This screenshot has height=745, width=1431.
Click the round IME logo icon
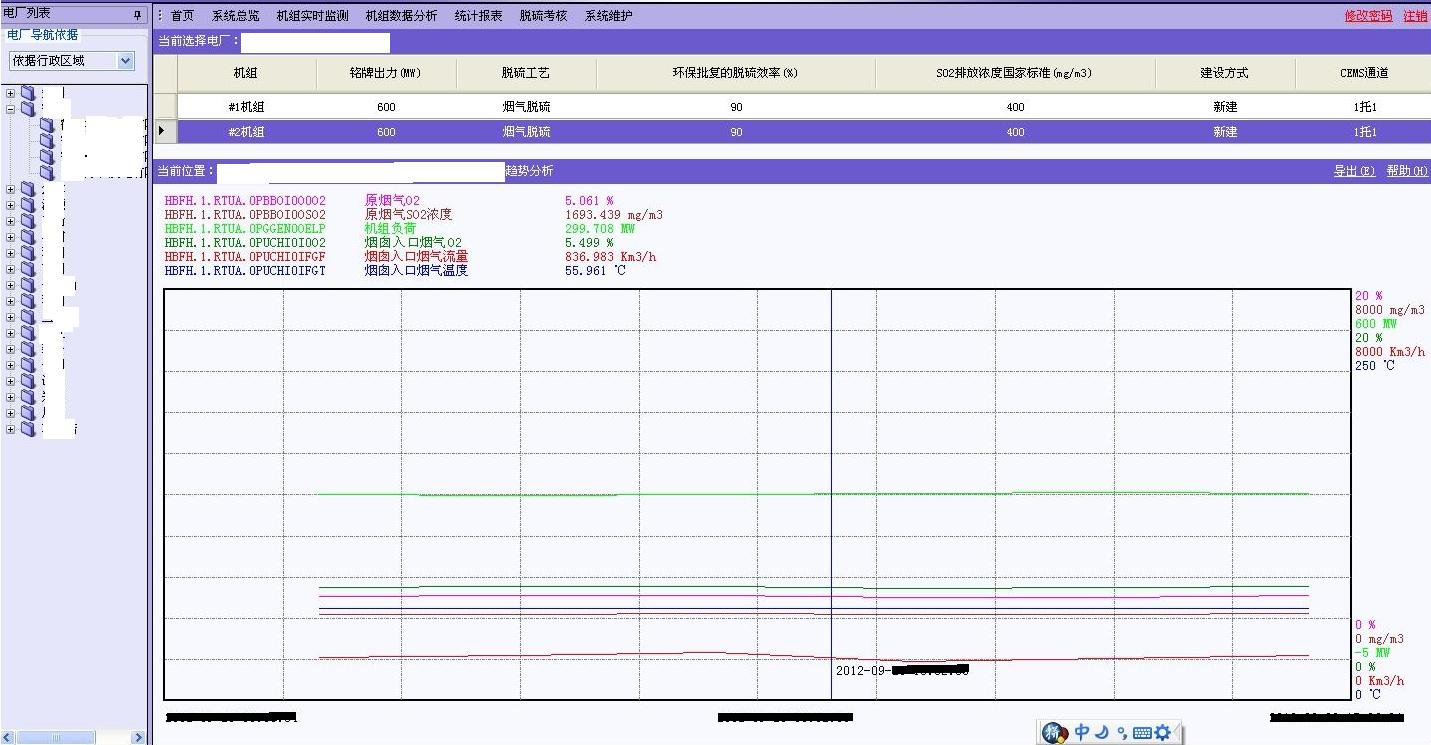[x=1056, y=733]
